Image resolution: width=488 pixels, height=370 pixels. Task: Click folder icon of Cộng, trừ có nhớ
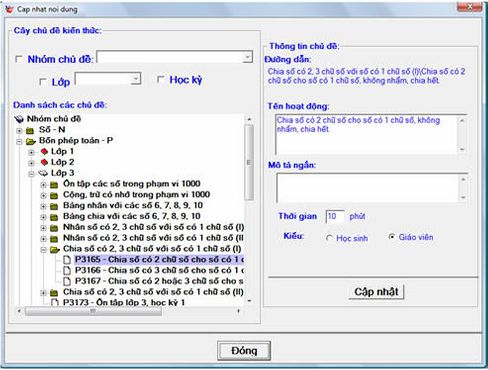pos(54,195)
